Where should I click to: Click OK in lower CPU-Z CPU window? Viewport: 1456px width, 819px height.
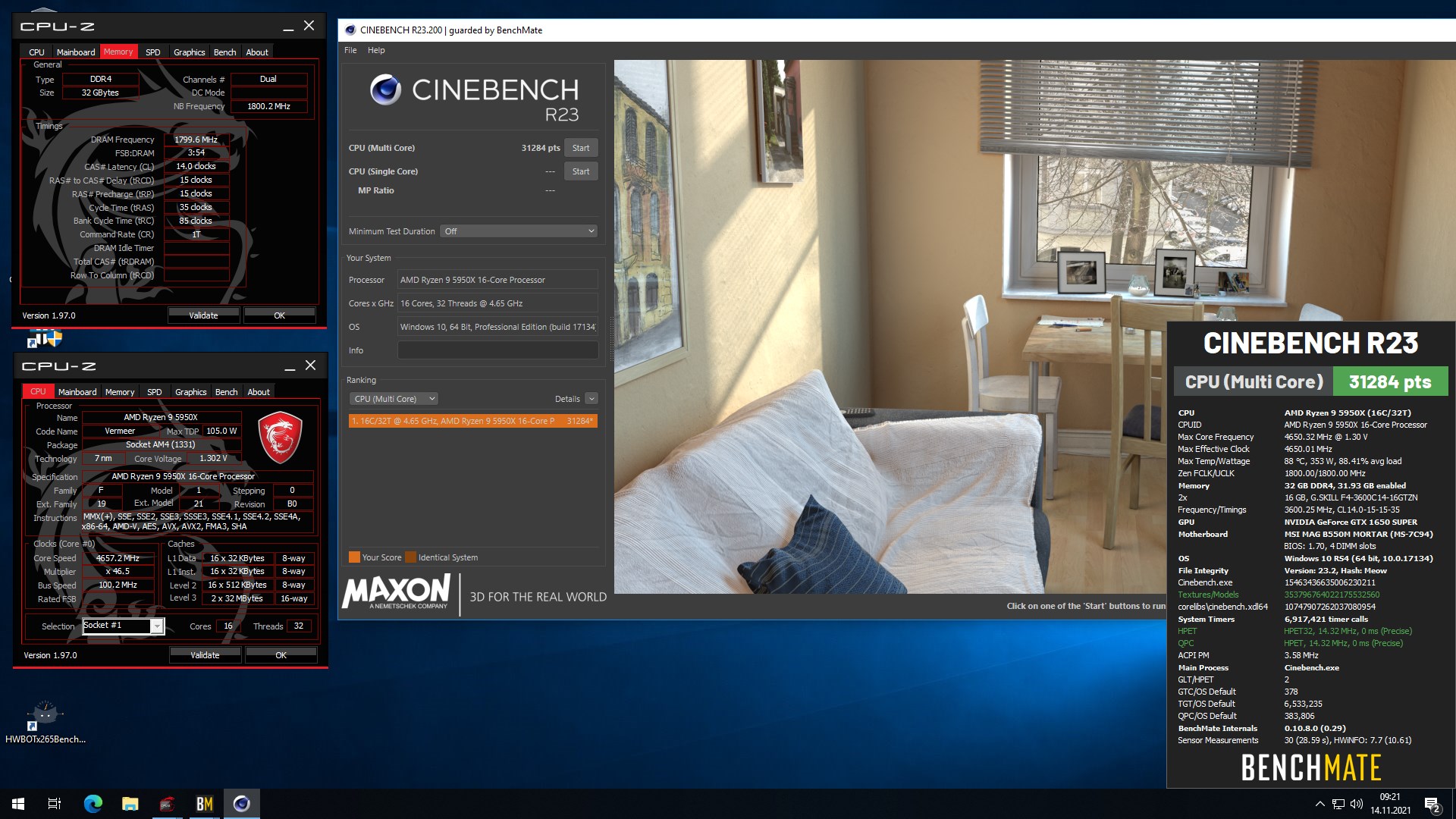[x=281, y=655]
